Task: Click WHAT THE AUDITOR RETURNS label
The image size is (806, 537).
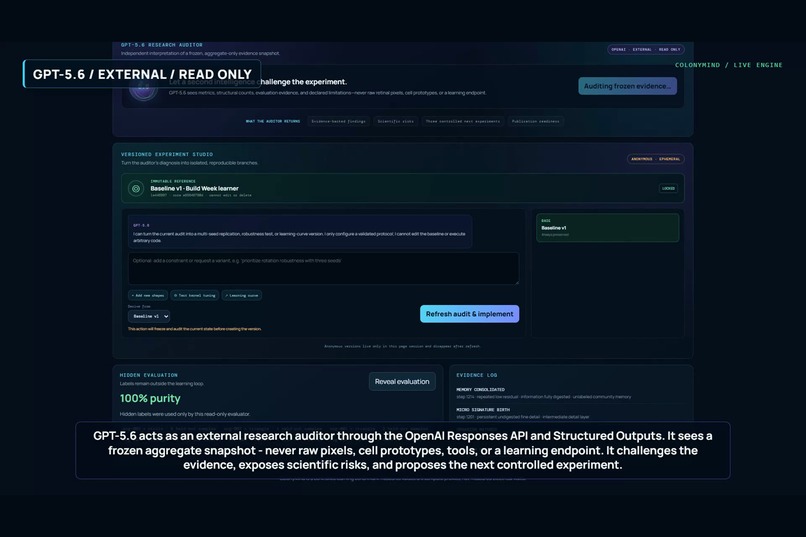Action: pos(272,121)
